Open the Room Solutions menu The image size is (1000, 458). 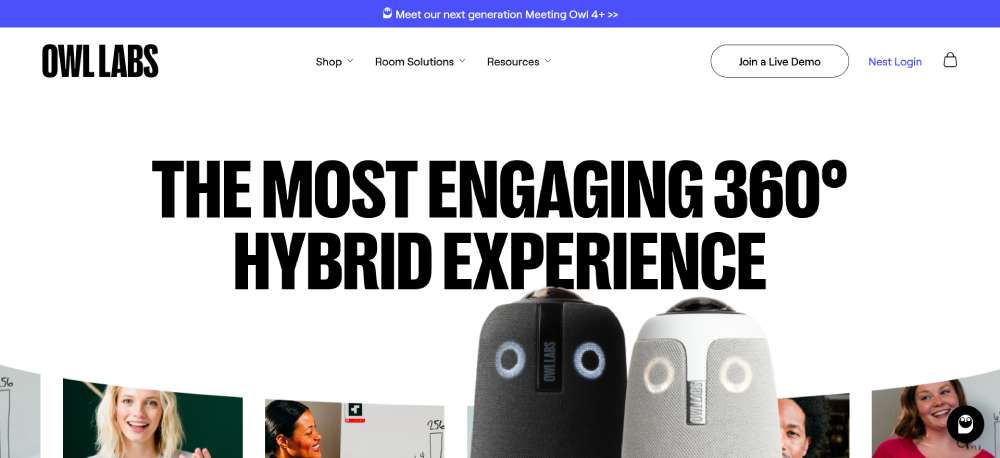pos(415,62)
